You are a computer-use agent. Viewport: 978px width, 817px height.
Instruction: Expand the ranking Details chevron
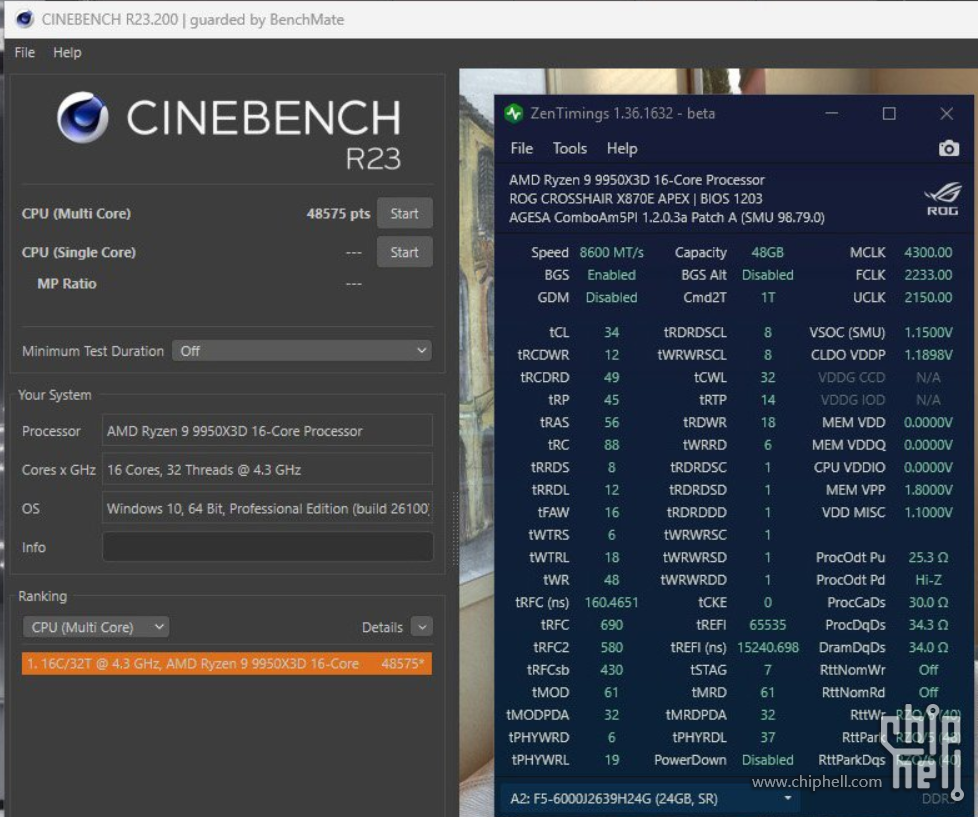[x=422, y=627]
